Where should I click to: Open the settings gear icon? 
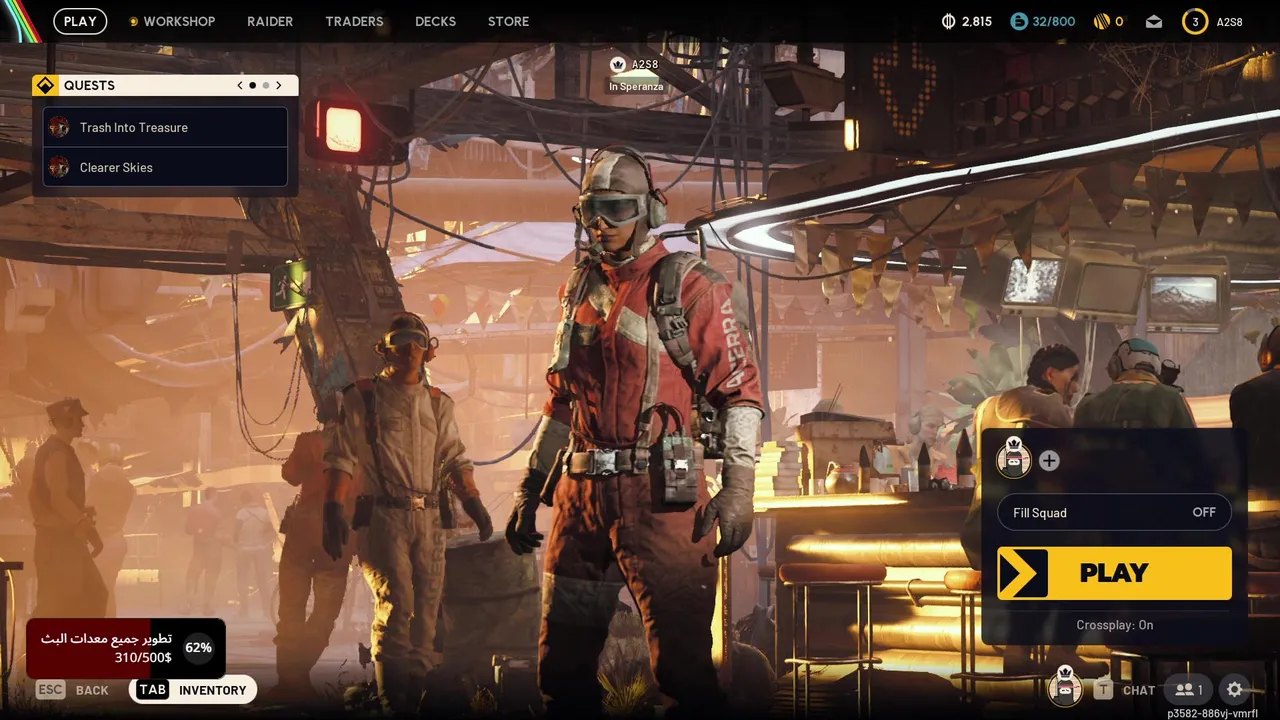point(1234,689)
